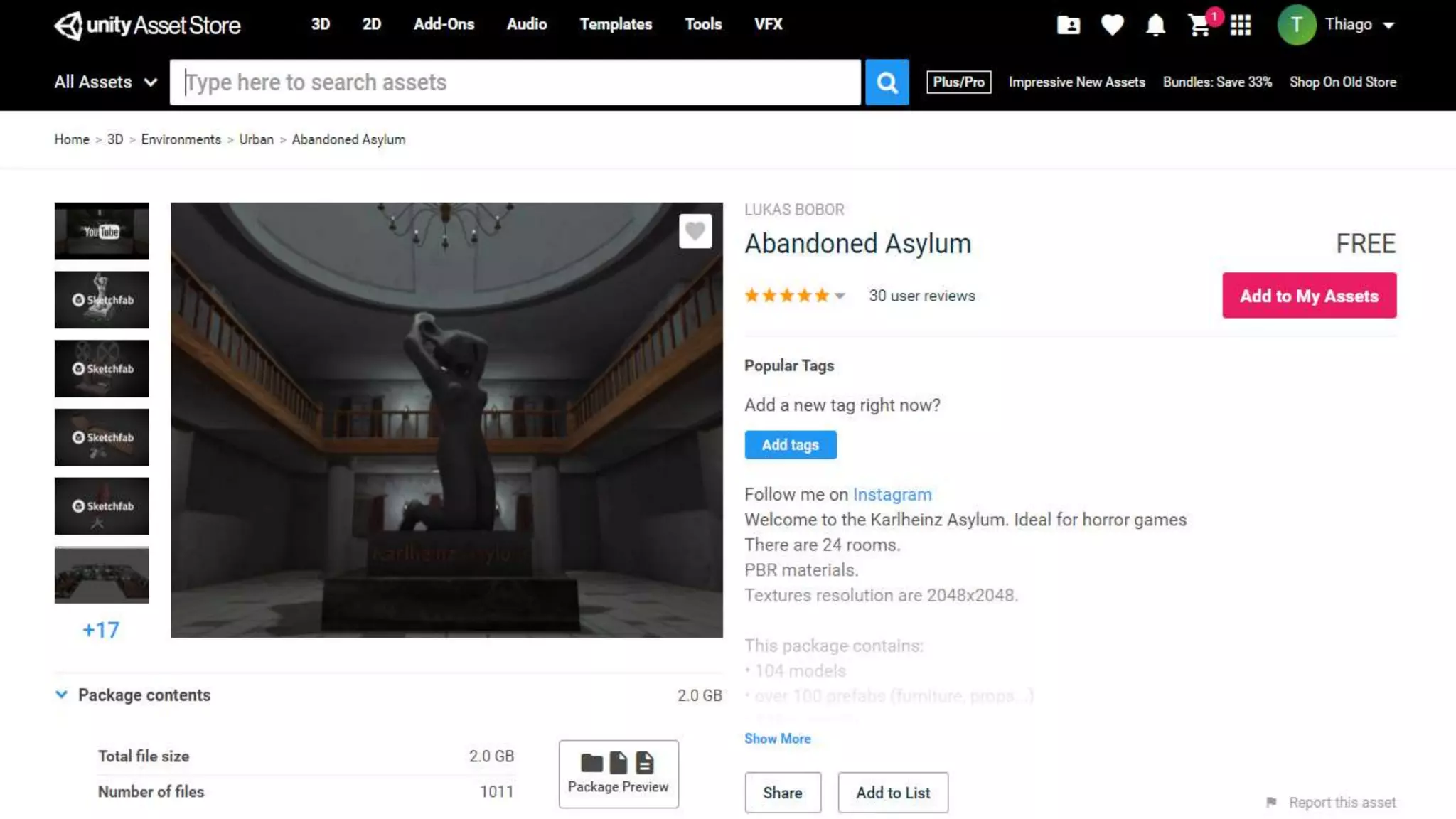This screenshot has width=1456, height=819.
Task: Open the shopping cart icon
Action: tap(1199, 26)
